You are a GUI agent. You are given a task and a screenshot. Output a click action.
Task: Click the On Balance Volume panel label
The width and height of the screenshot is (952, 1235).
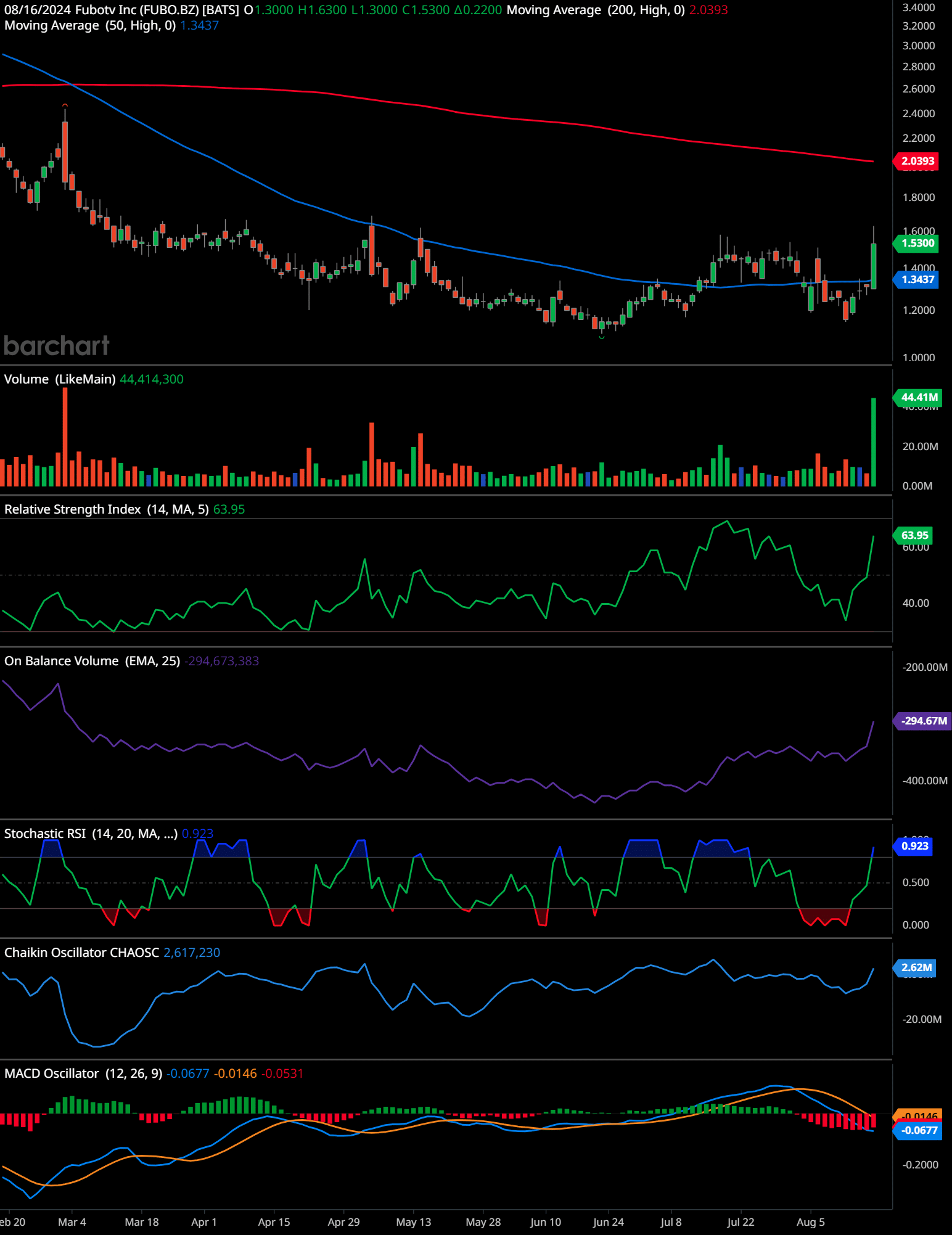[x=92, y=661]
